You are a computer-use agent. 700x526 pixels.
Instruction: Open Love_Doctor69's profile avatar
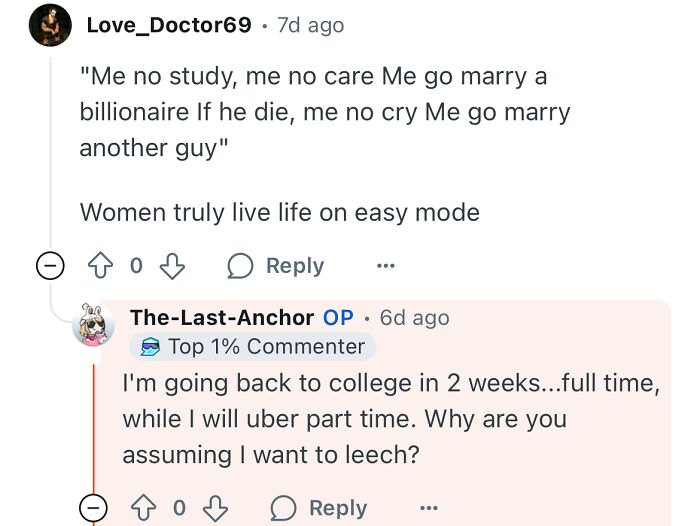click(x=50, y=25)
